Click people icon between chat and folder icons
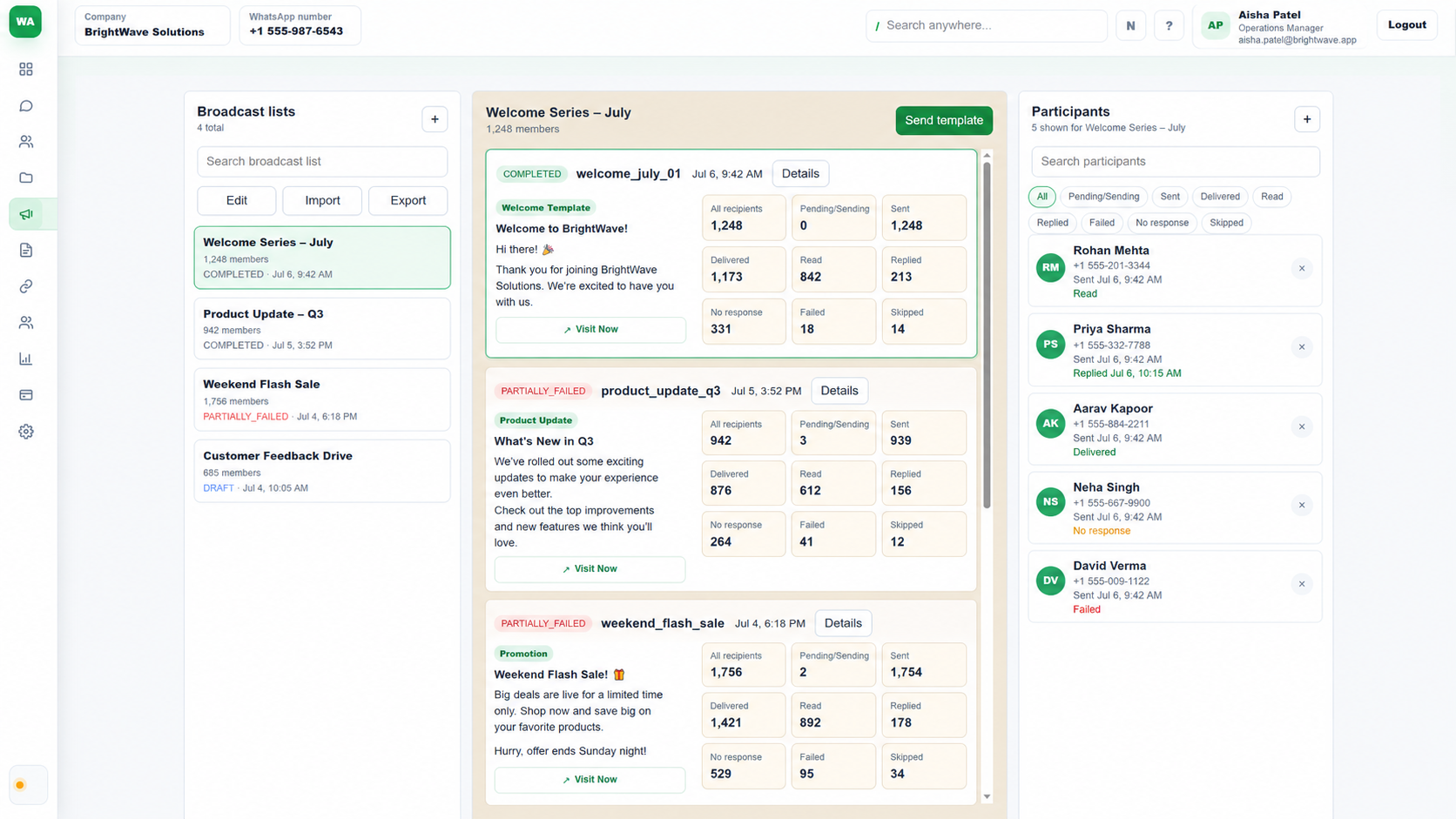1456x819 pixels. (26, 142)
